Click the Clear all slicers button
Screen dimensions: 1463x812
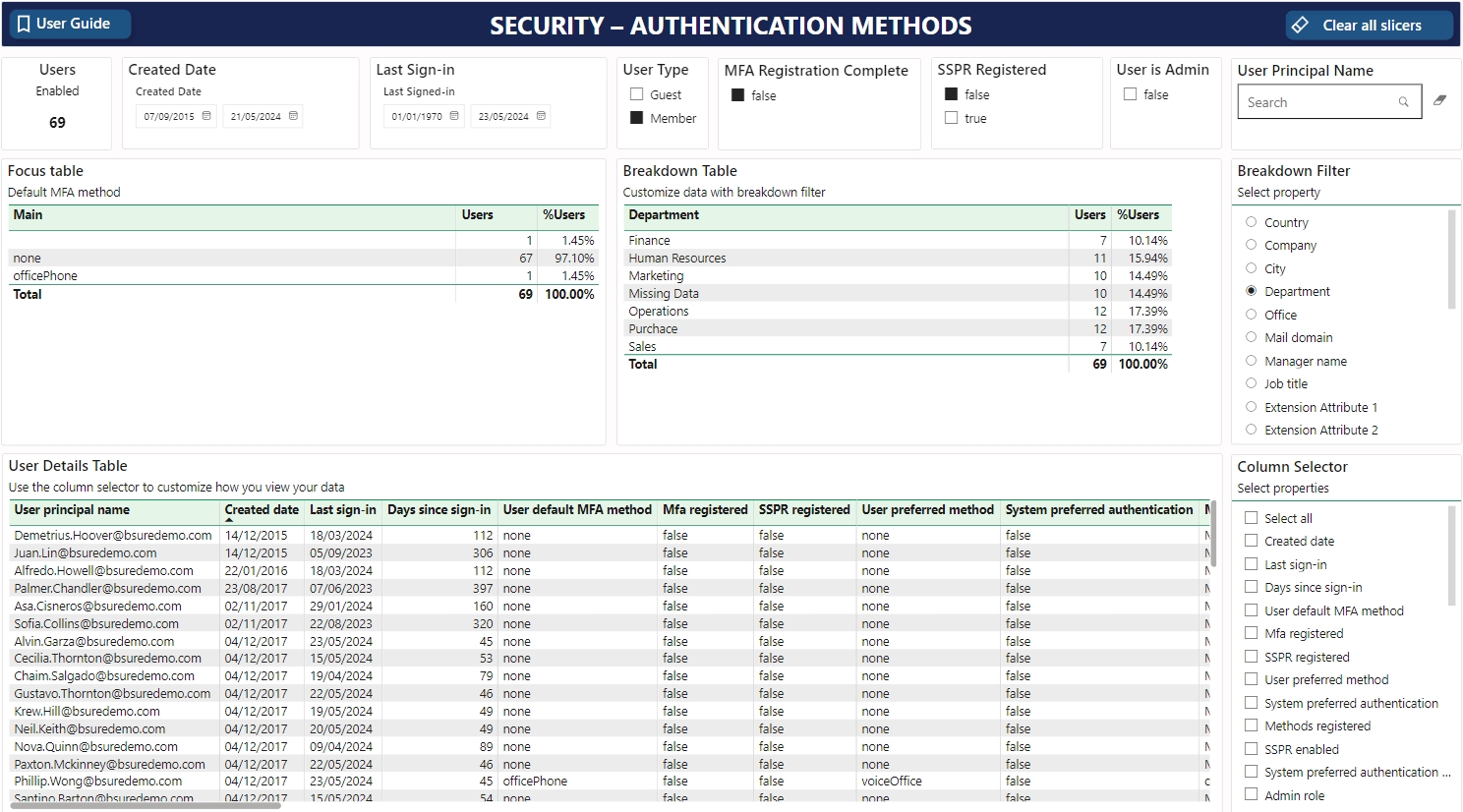pos(1371,26)
